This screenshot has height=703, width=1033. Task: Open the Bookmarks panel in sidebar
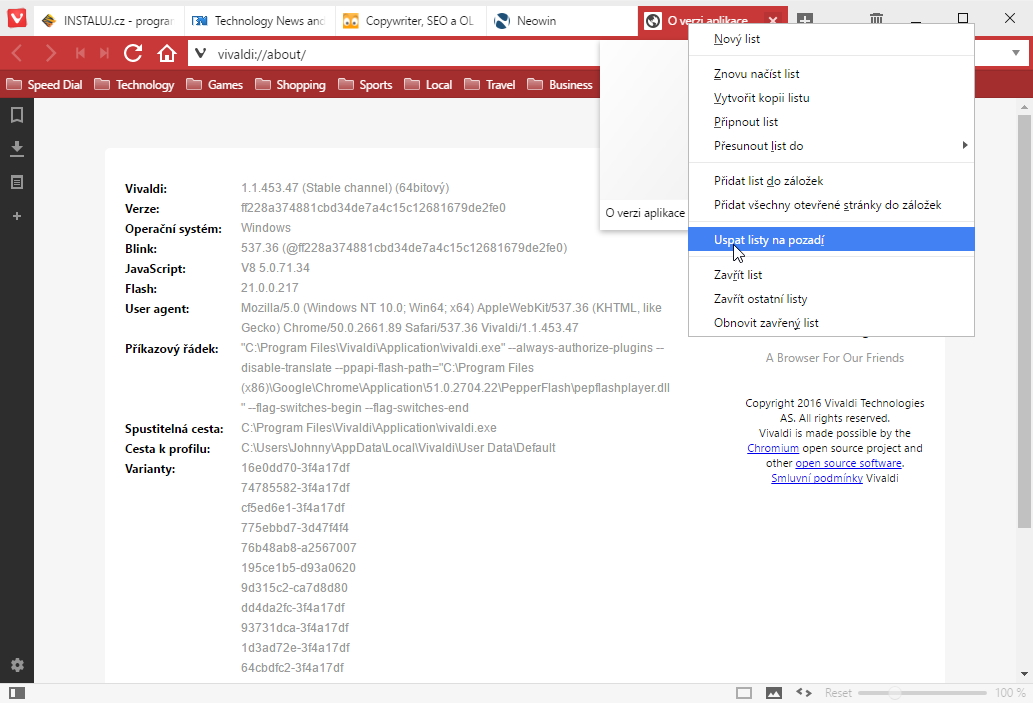pyautogui.click(x=17, y=115)
